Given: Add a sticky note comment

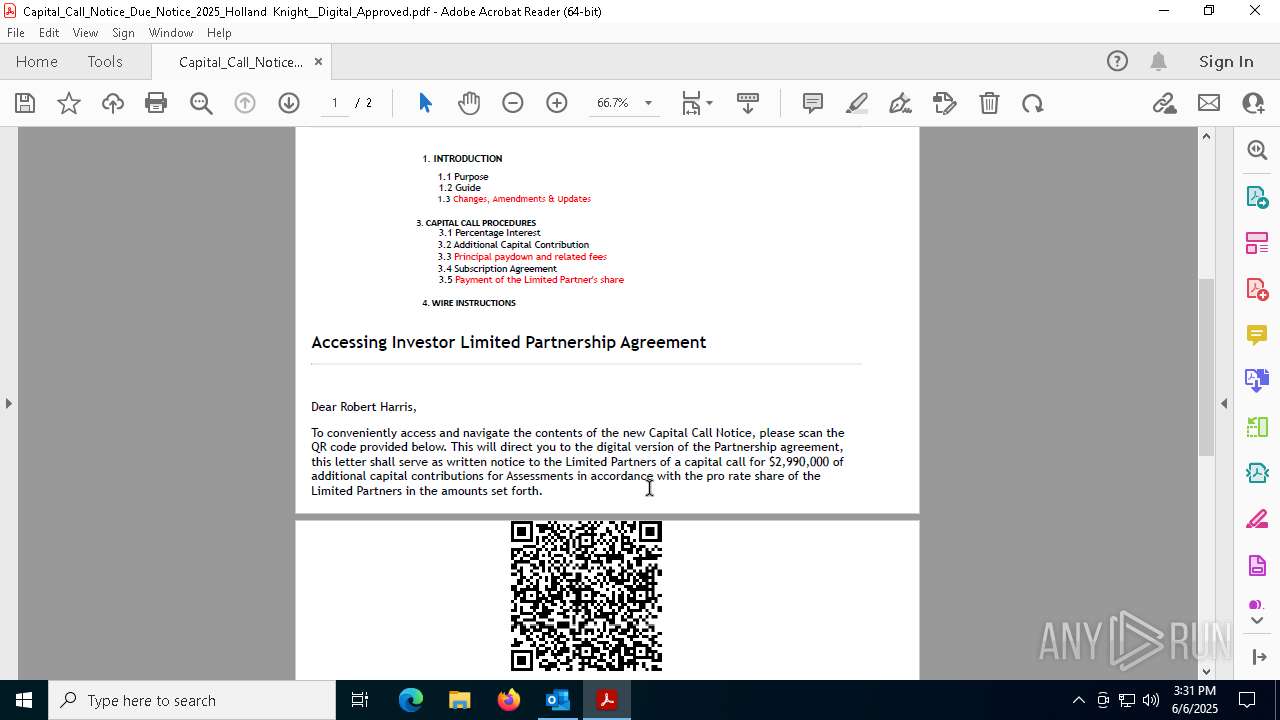Looking at the screenshot, I should click(813, 103).
